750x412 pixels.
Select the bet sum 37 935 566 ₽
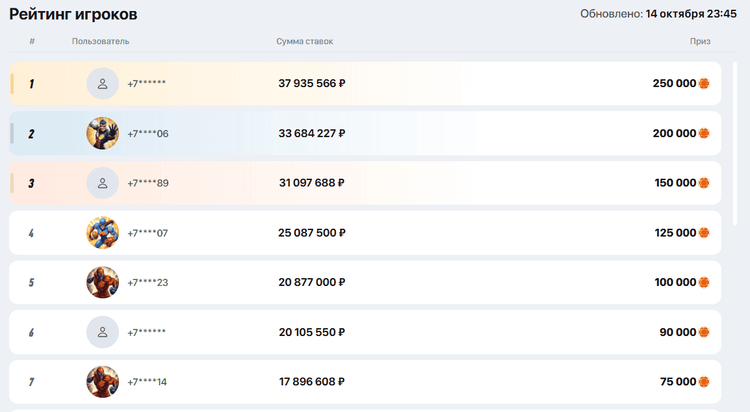tap(312, 84)
